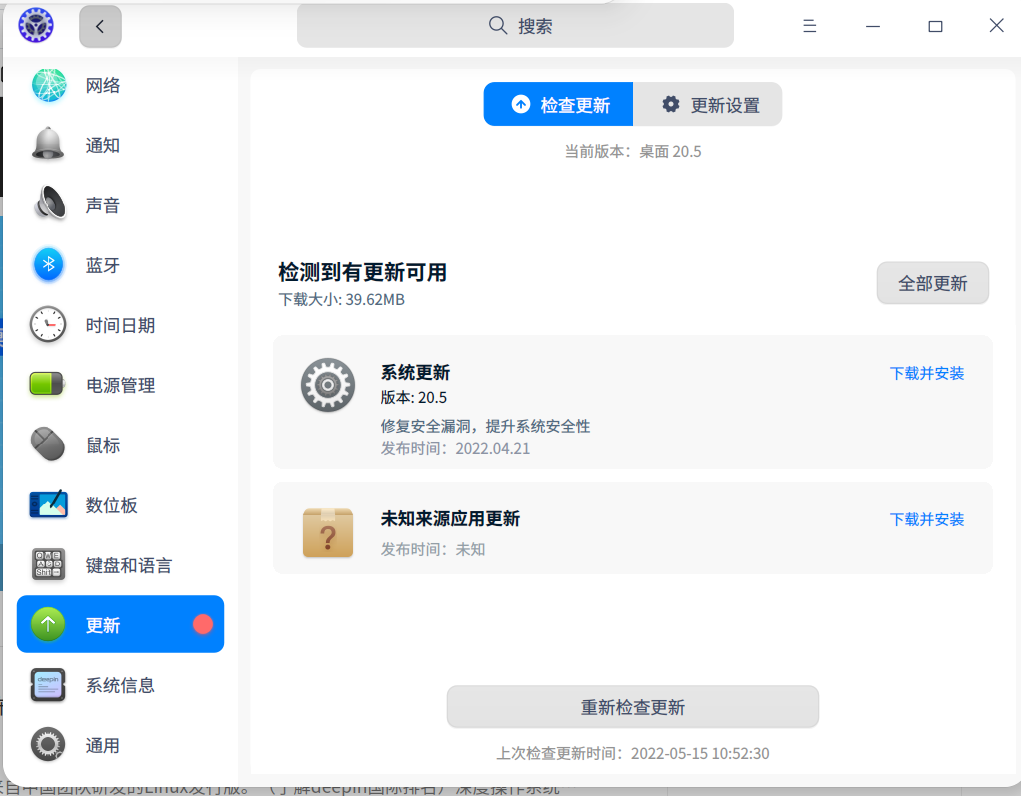The height and width of the screenshot is (796, 1021).
Task: Click 重新检查更新 to recheck updates
Action: [632, 707]
